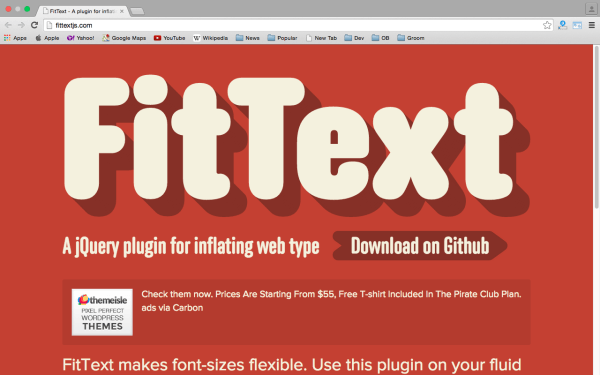This screenshot has height=375, width=600.
Task: Open the Yahoo! bookmark
Action: tap(80, 38)
